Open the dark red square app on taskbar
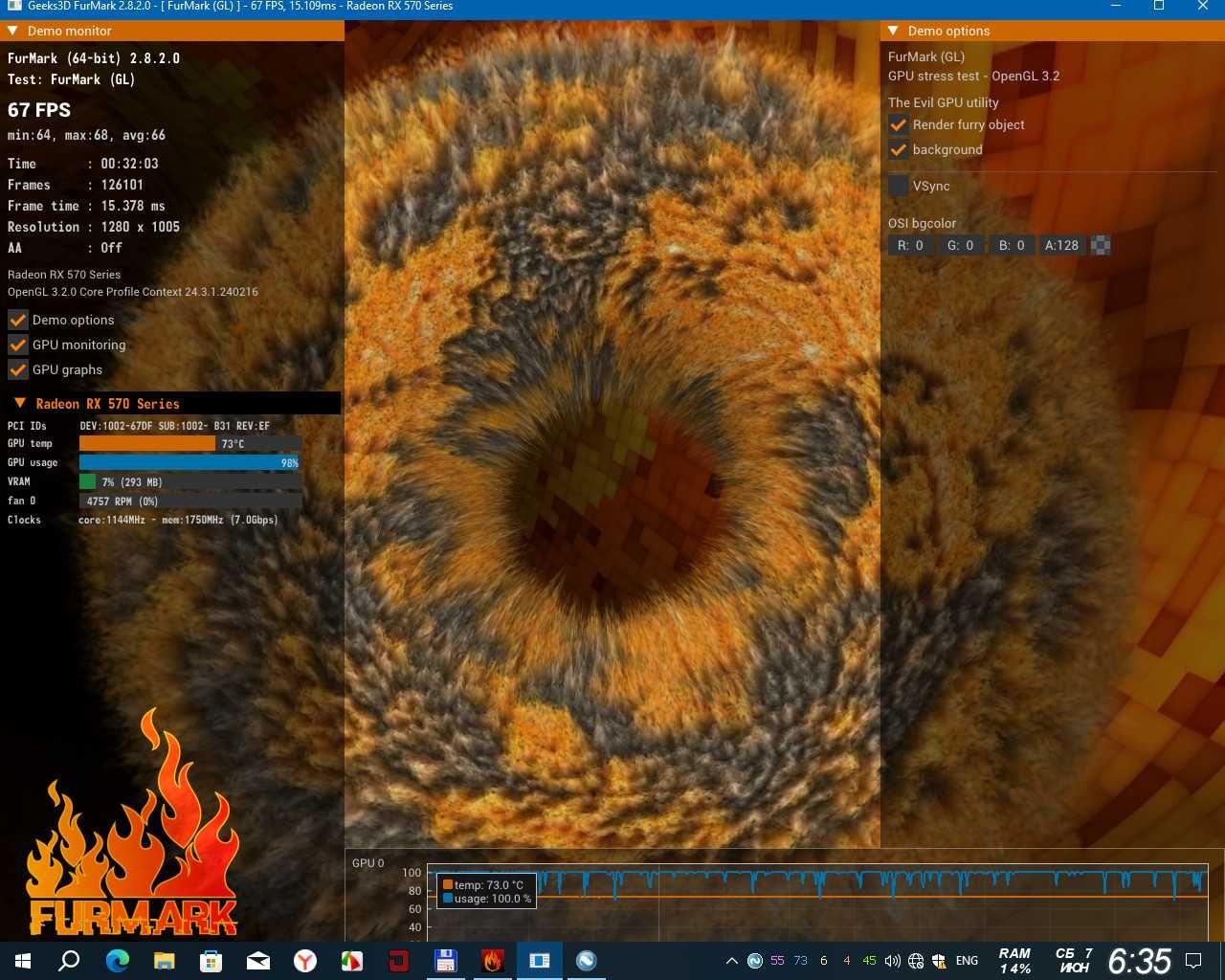The width and height of the screenshot is (1225, 980). click(x=398, y=960)
